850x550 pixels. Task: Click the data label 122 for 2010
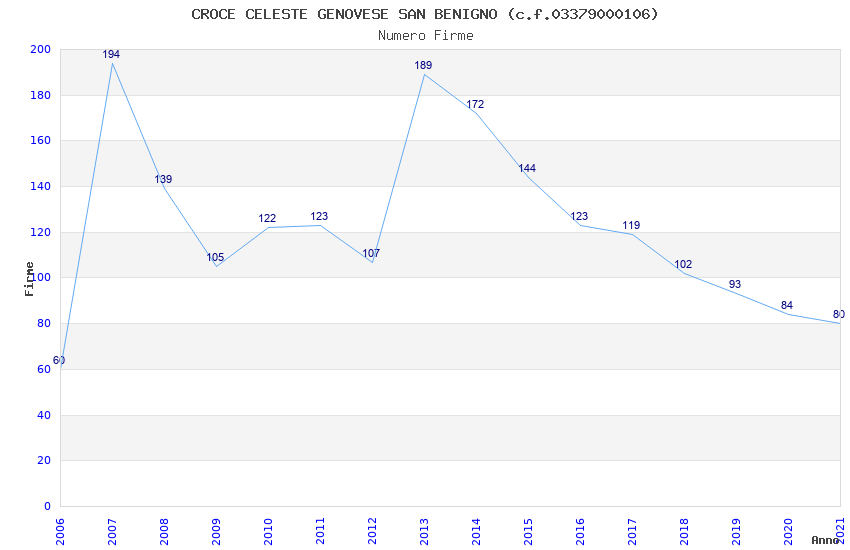pyautogui.click(x=267, y=218)
